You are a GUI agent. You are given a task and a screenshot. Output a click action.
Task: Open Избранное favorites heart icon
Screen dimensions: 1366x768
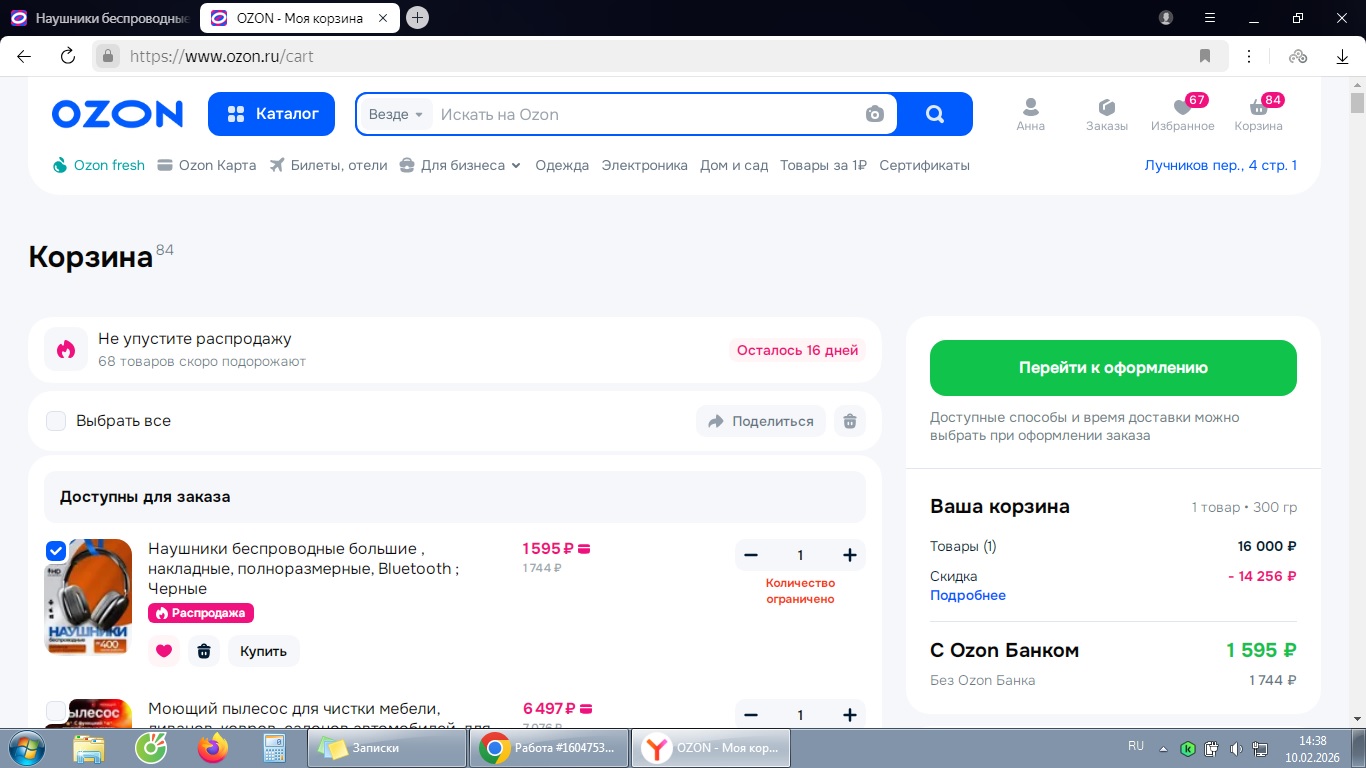pos(1182,108)
